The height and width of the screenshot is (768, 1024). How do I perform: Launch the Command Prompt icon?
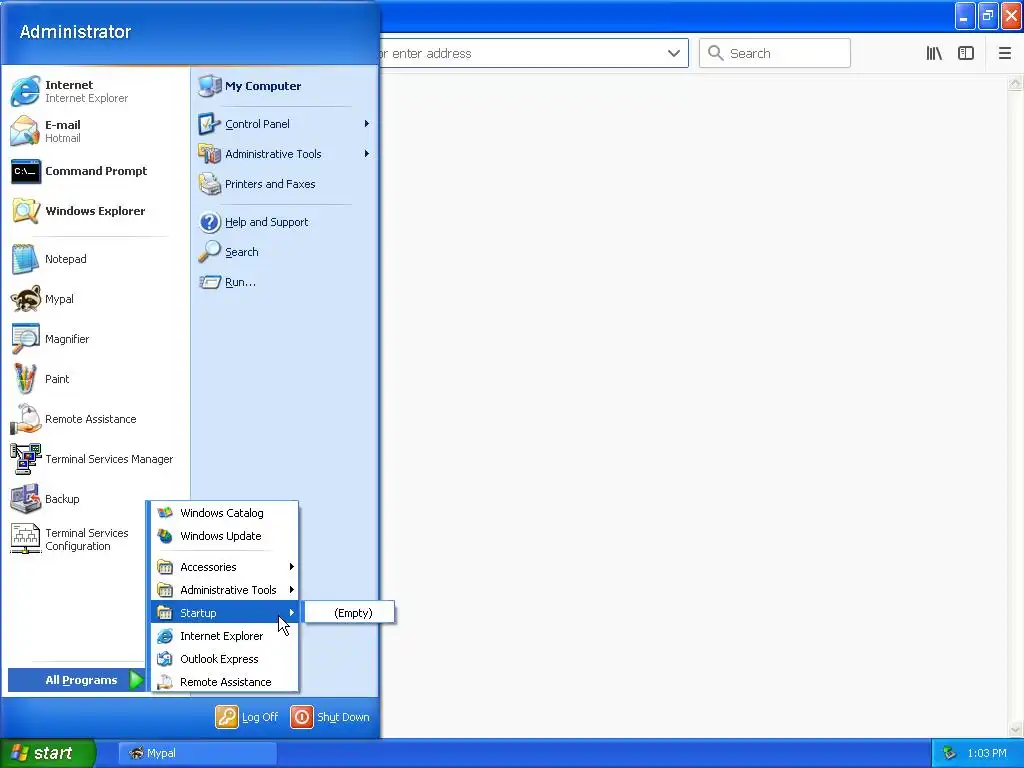point(25,171)
